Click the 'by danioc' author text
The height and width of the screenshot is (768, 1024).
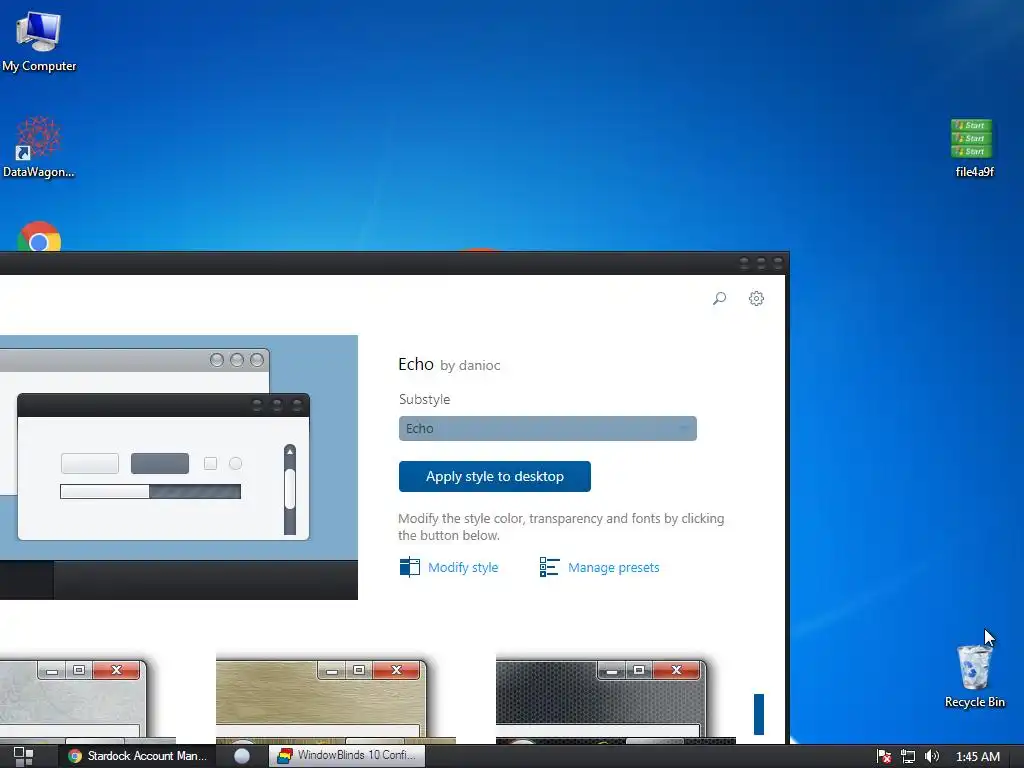(470, 365)
